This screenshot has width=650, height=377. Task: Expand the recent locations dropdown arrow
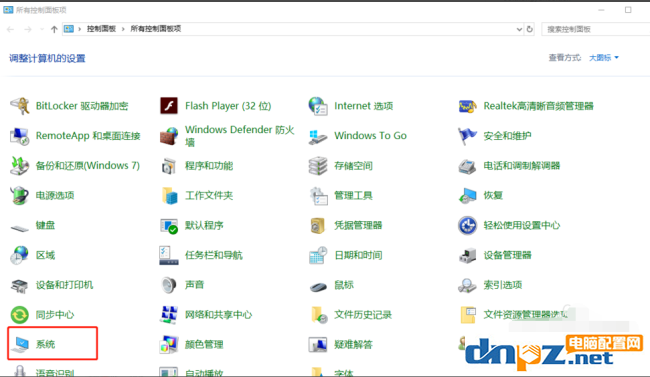pos(42,29)
